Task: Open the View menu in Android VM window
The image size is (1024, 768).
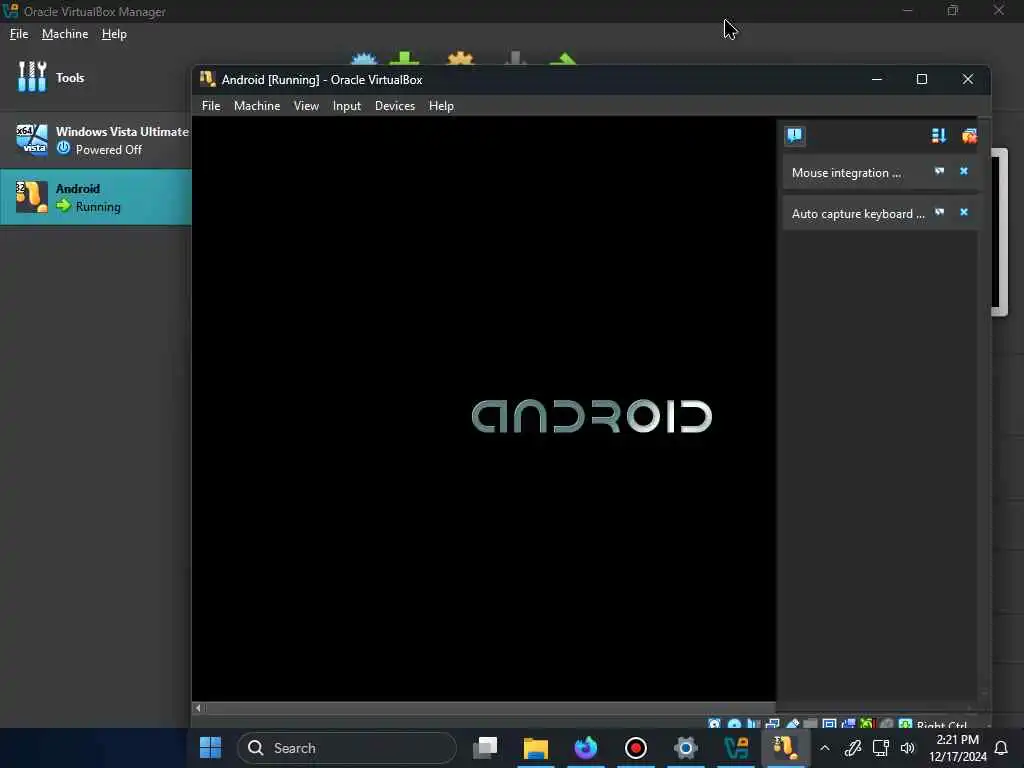Action: click(x=306, y=106)
